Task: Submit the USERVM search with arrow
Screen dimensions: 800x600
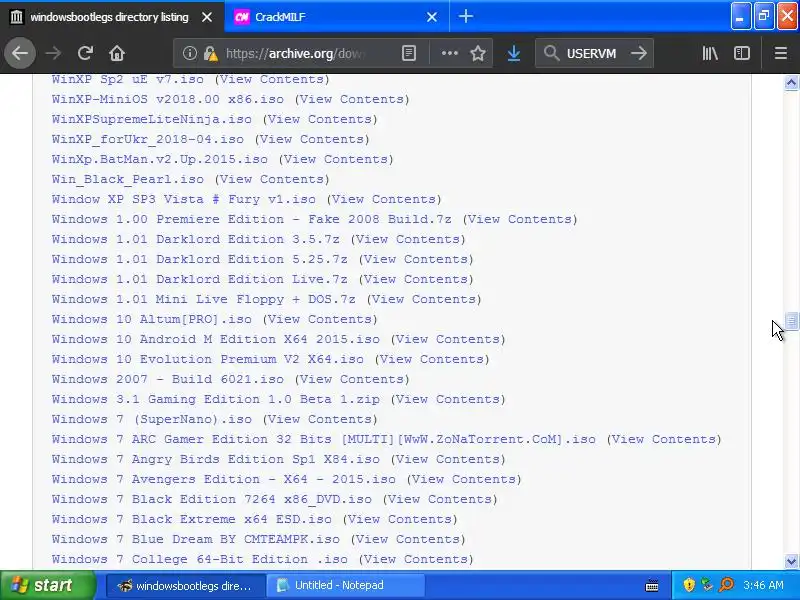Action: tap(639, 53)
